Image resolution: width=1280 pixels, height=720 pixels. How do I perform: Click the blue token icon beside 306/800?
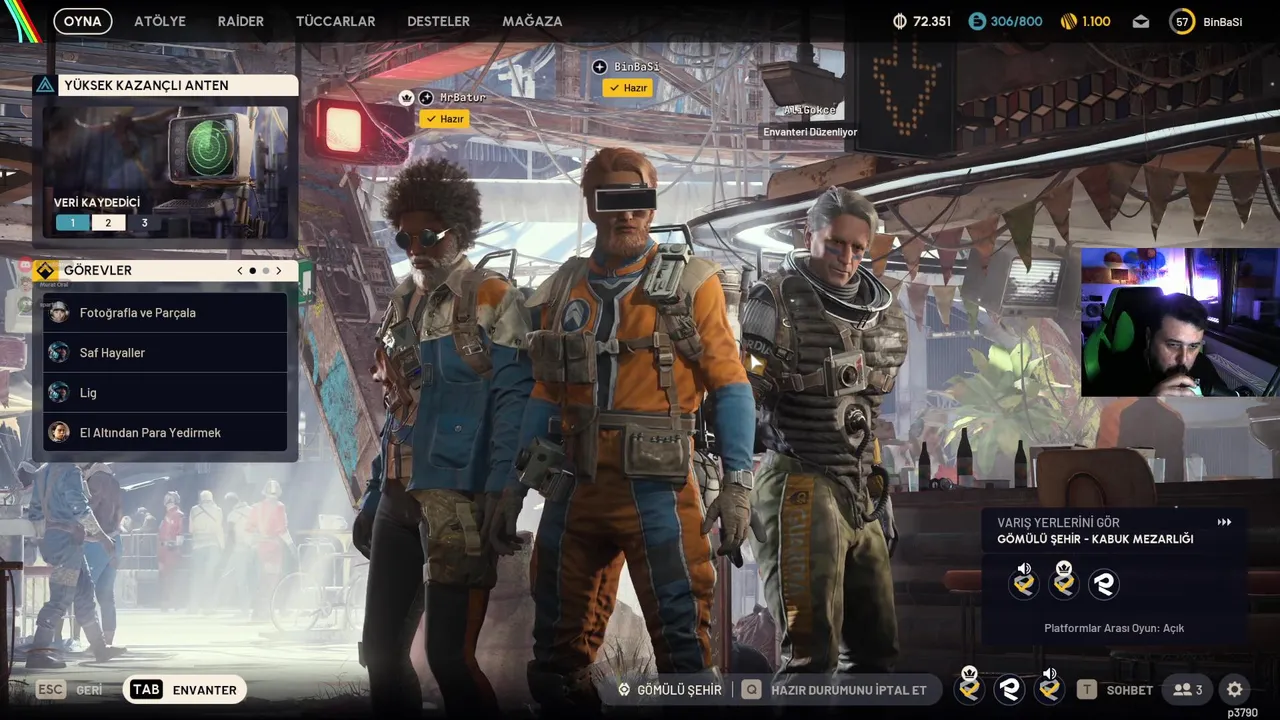pos(977,21)
